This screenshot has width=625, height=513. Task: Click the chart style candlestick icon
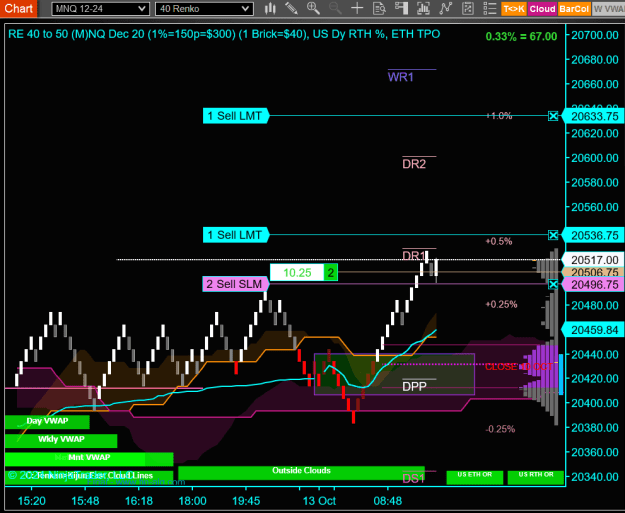(x=270, y=8)
